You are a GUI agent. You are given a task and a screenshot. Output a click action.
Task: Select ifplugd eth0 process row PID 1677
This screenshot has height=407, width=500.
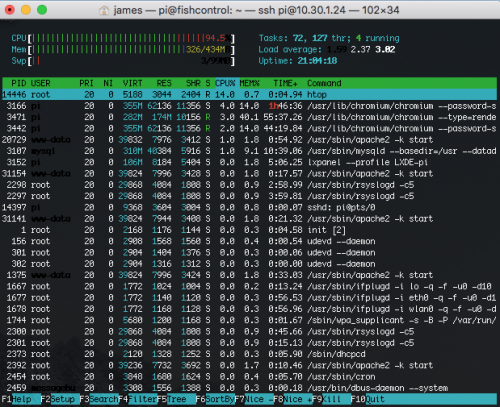click(249, 298)
